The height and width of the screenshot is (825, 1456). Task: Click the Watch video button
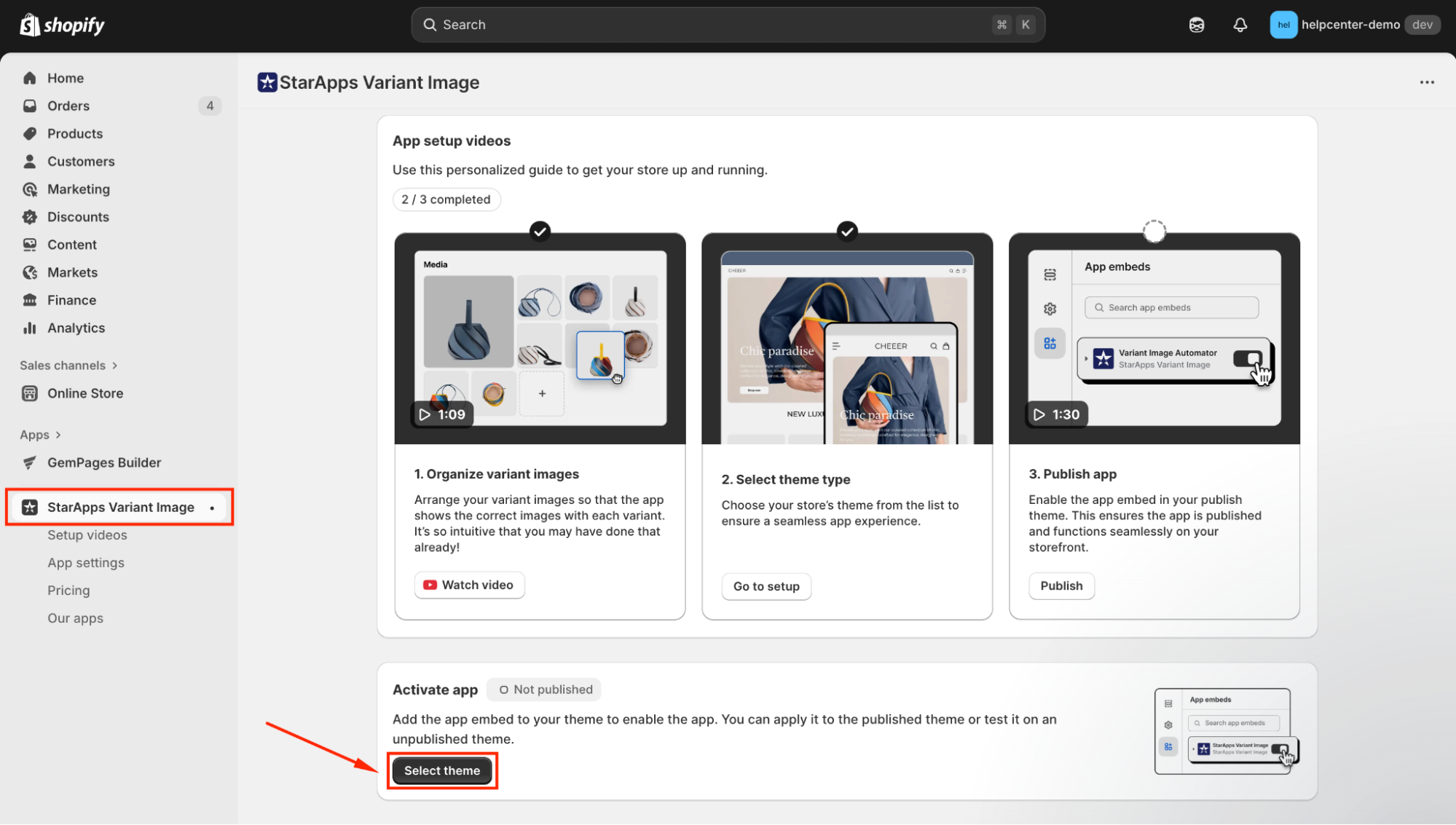(469, 585)
